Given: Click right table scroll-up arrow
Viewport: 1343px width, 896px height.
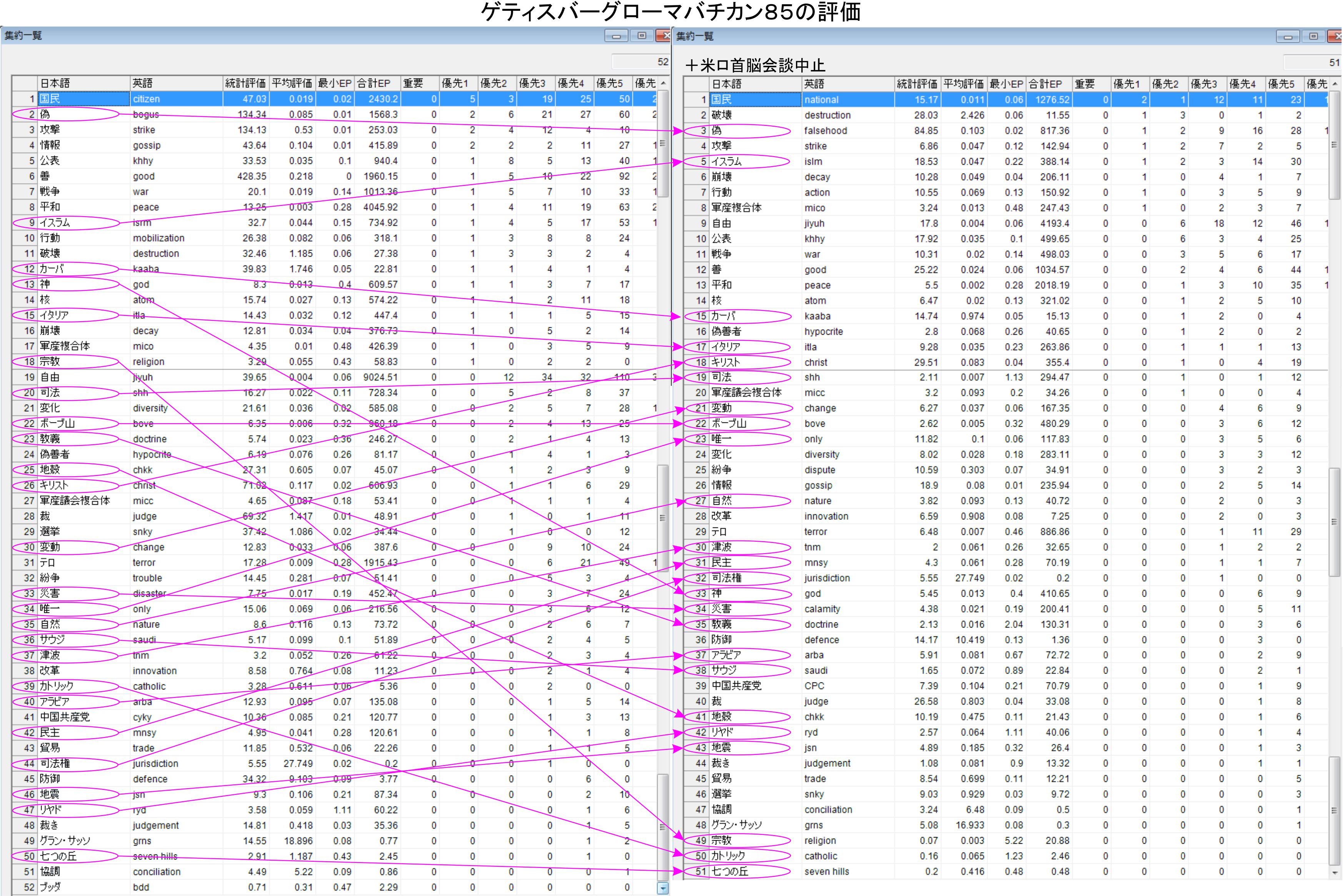Looking at the screenshot, I should pos(1335,84).
